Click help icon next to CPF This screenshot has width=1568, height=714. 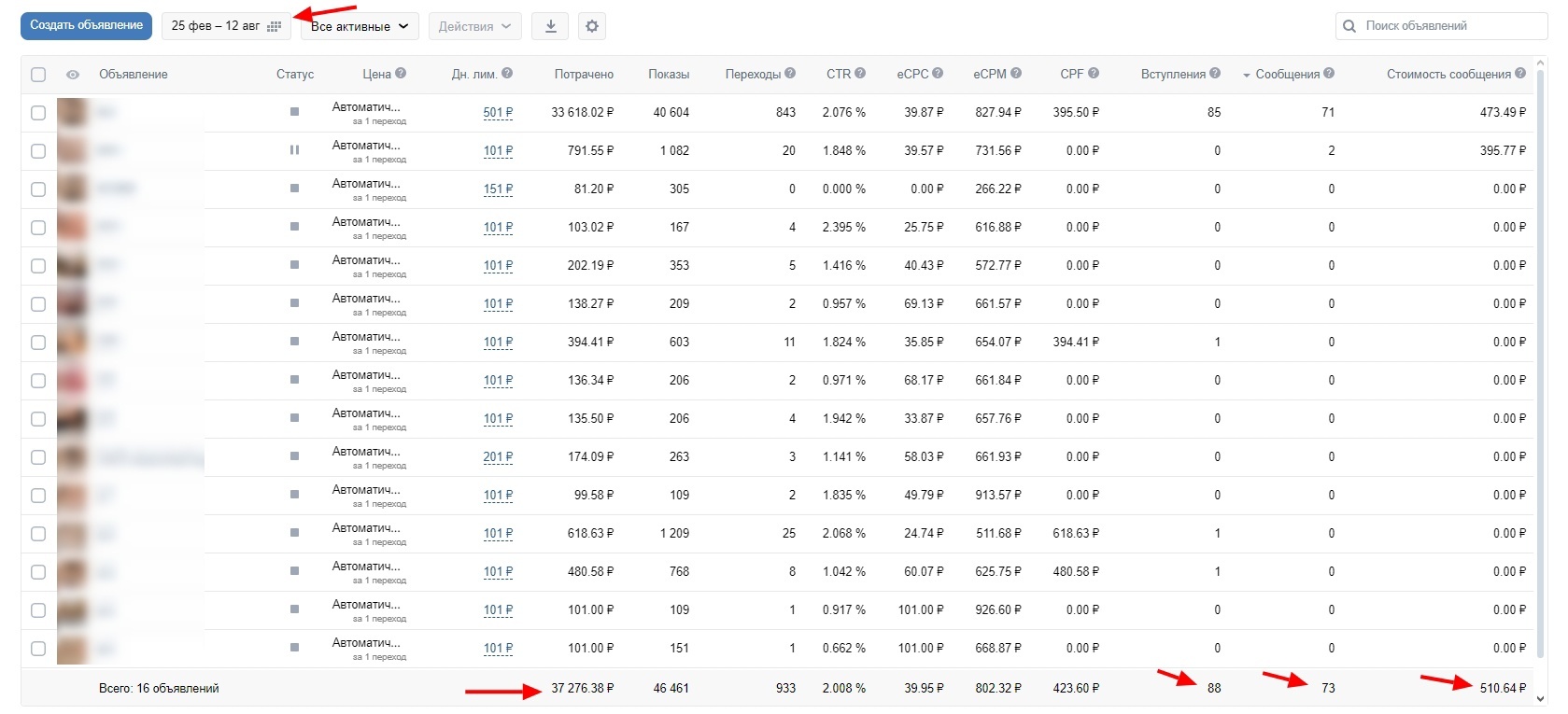pos(1094,73)
